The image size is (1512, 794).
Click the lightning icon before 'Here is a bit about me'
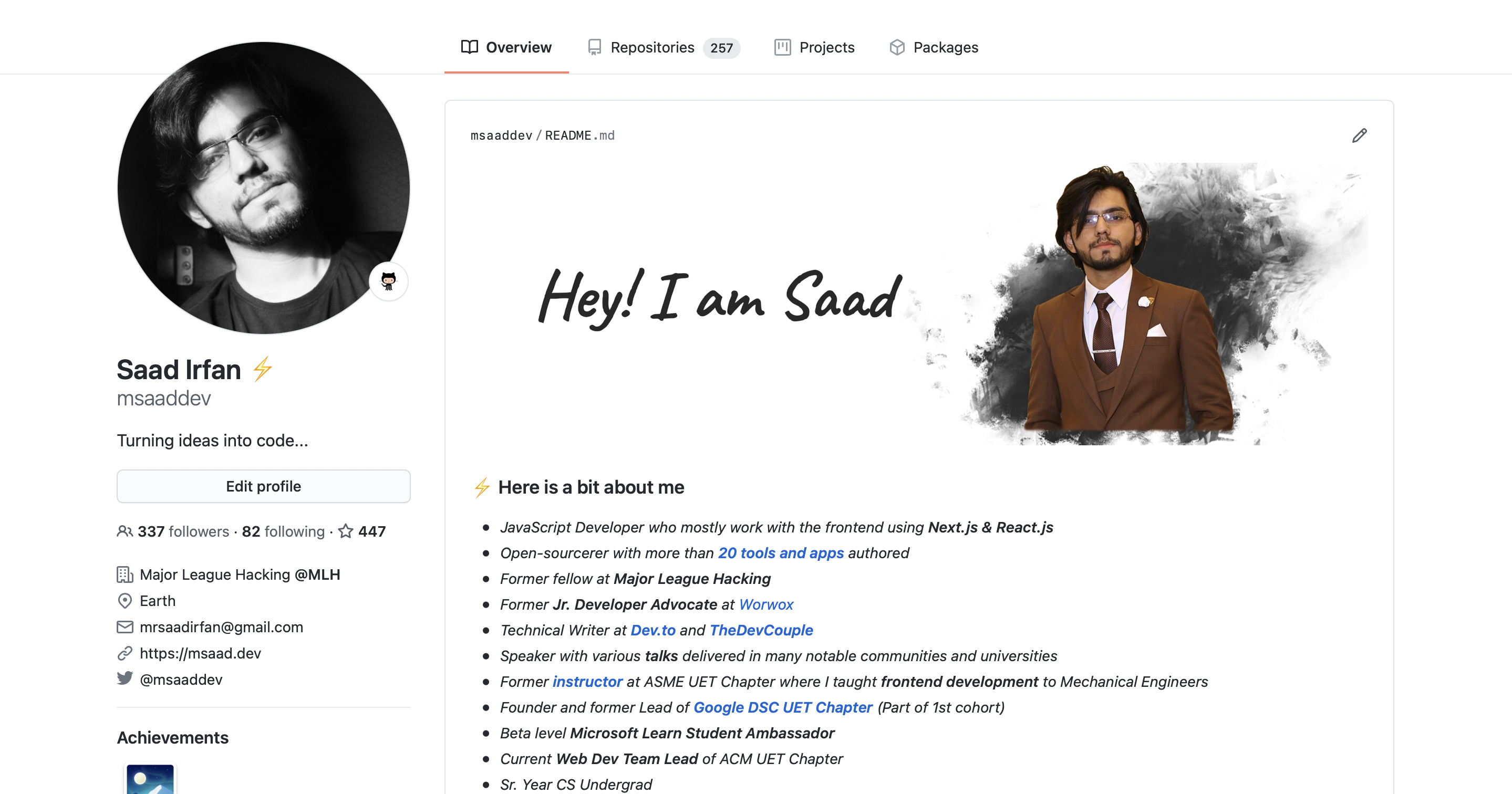tap(482, 487)
